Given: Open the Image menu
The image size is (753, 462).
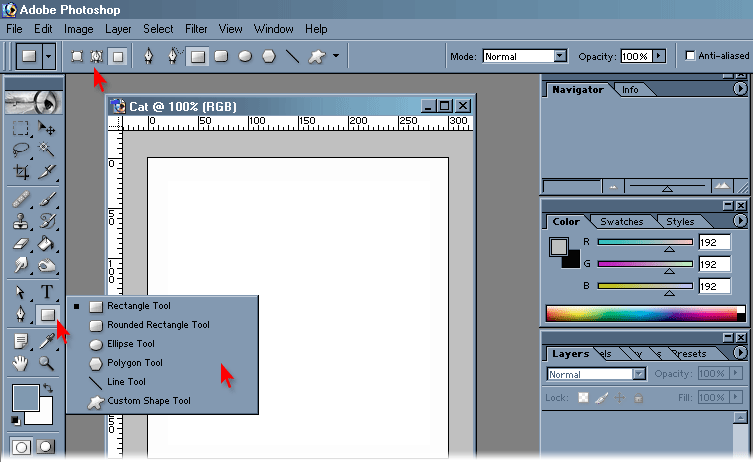Looking at the screenshot, I should tap(79, 29).
